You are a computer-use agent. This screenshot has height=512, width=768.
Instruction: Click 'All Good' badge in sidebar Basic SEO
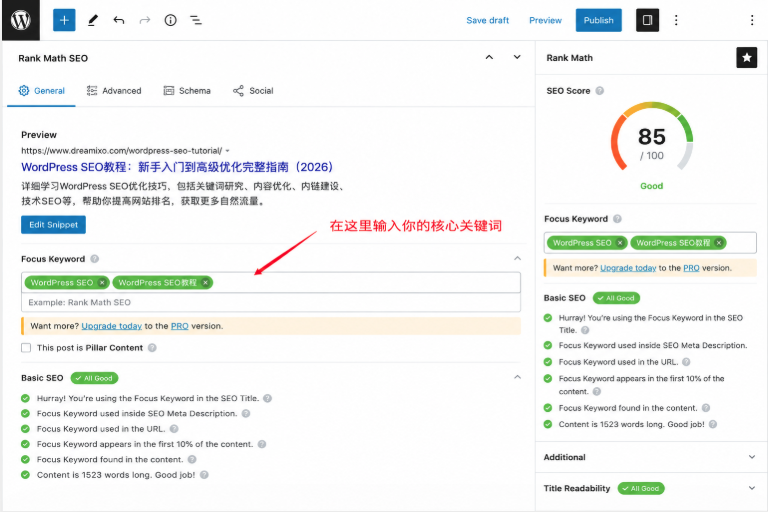(x=616, y=298)
